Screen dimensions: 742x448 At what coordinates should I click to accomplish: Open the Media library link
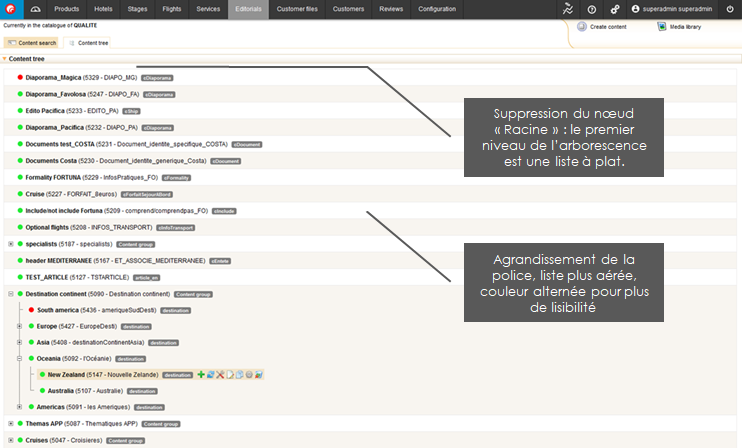click(x=682, y=26)
